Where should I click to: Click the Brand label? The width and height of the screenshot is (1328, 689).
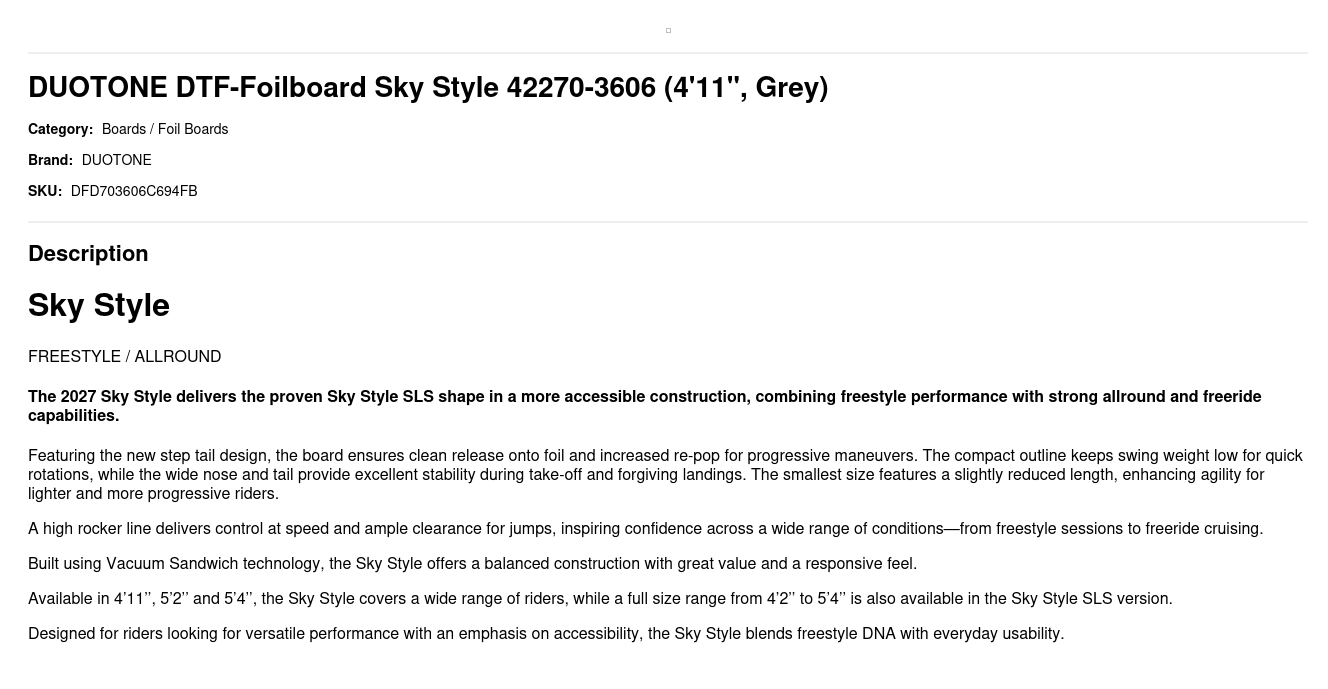[x=50, y=160]
